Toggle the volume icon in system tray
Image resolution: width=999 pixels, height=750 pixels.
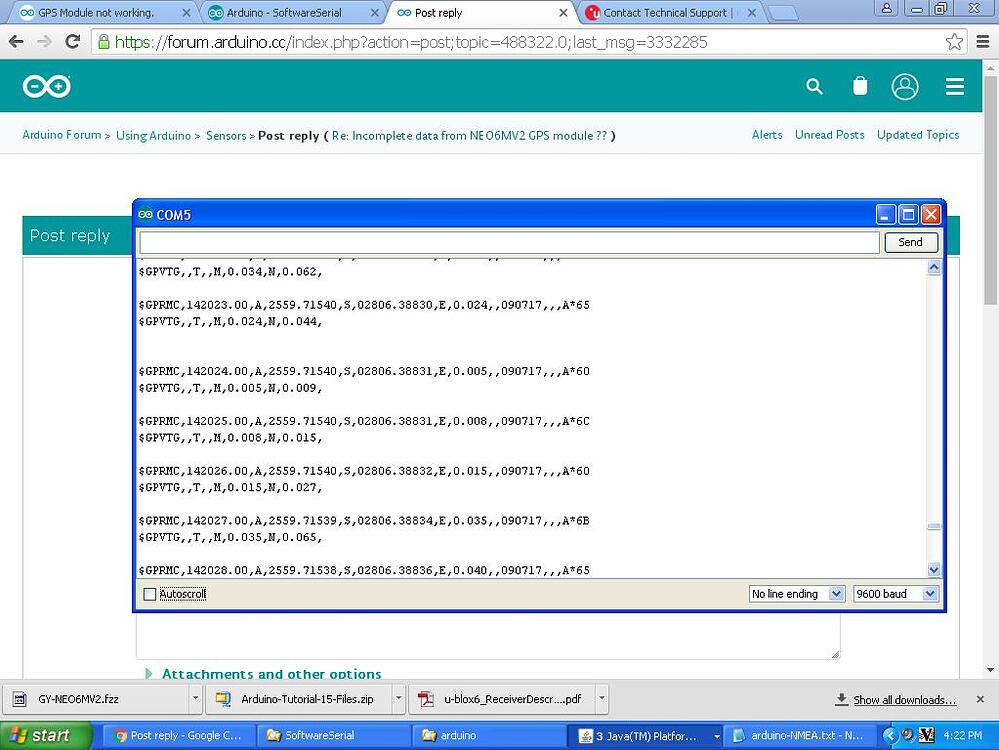(x=908, y=736)
